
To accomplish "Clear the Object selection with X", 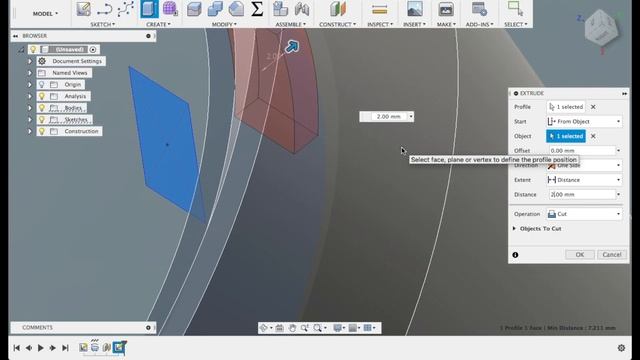I will (x=593, y=136).
